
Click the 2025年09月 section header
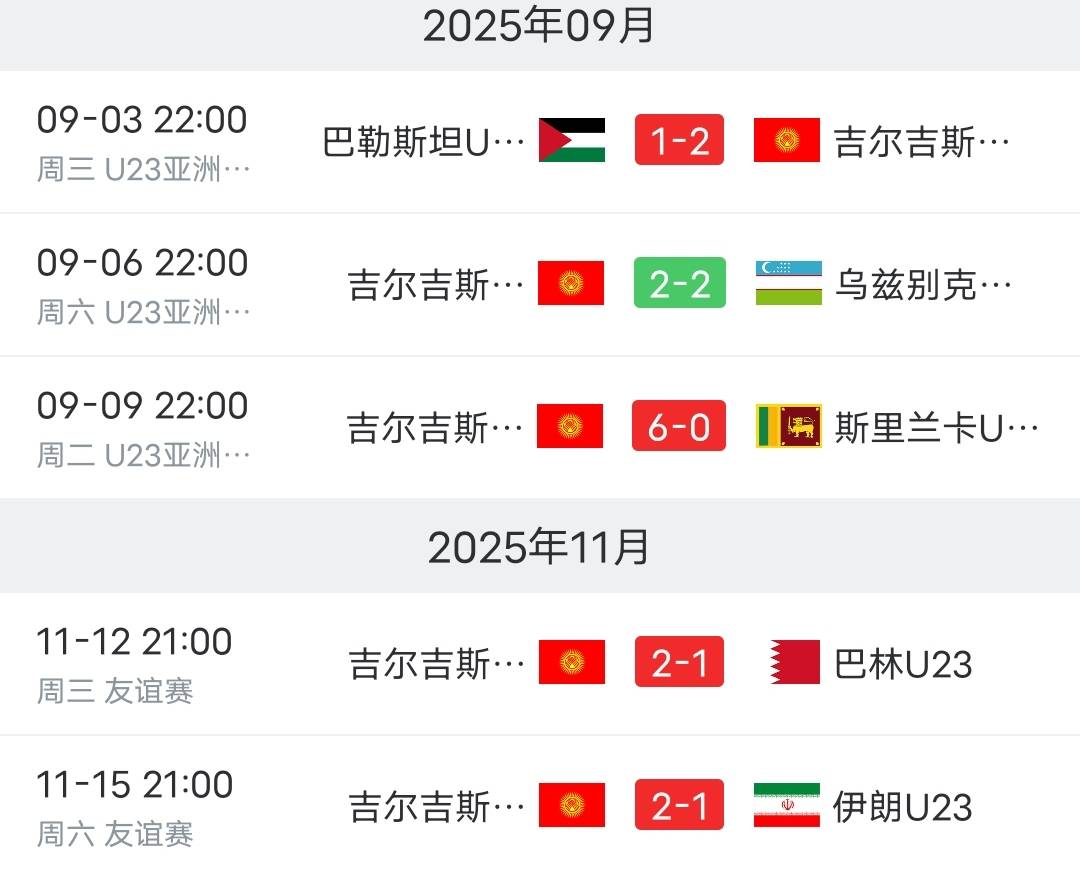tap(539, 26)
